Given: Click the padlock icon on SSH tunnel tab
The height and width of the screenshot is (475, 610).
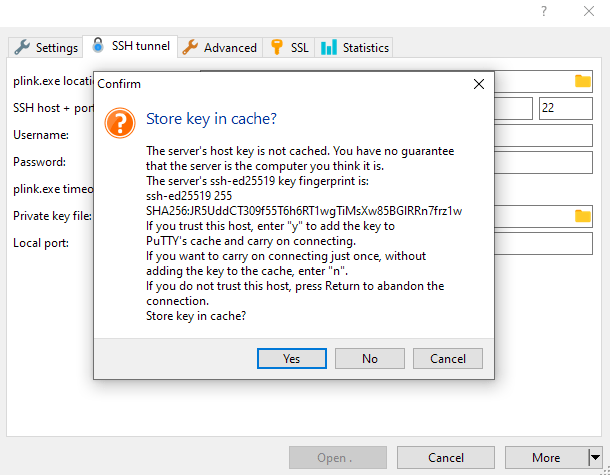Looking at the screenshot, I should pos(98,46).
